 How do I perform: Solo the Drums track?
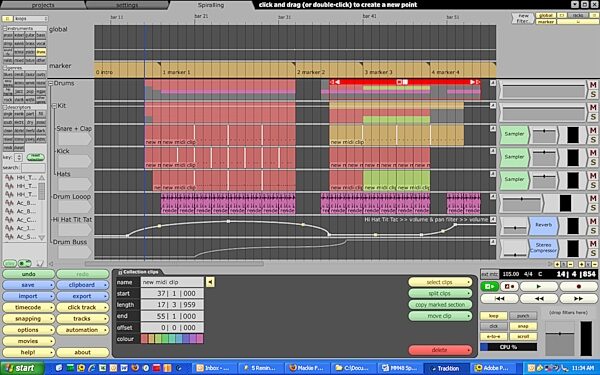(593, 94)
